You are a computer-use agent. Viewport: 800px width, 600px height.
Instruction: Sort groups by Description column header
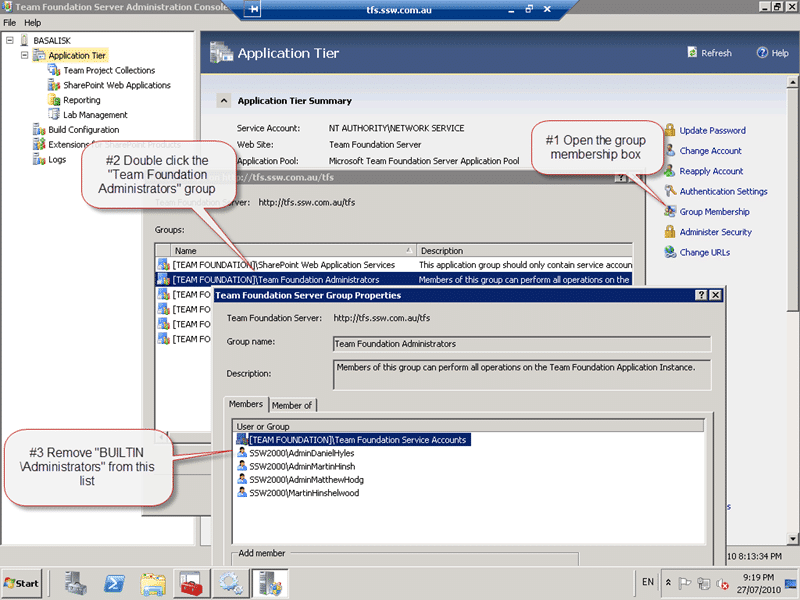524,251
